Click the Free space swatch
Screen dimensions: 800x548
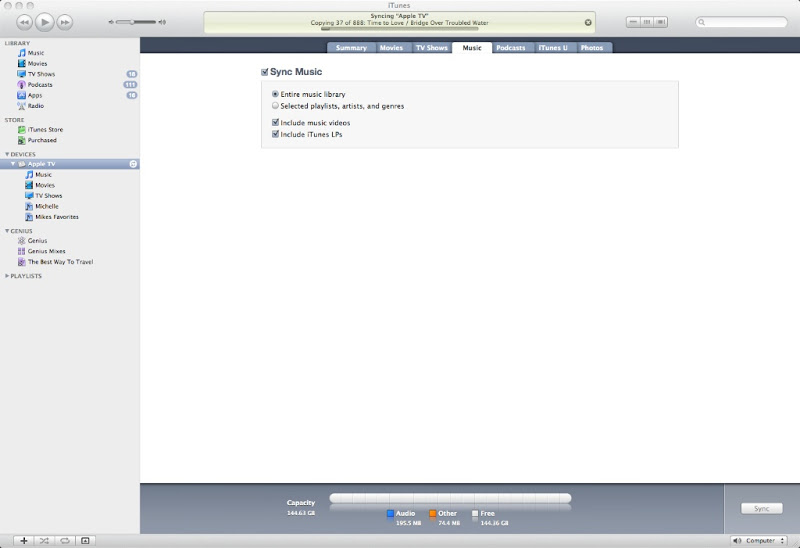pyautogui.click(x=475, y=513)
